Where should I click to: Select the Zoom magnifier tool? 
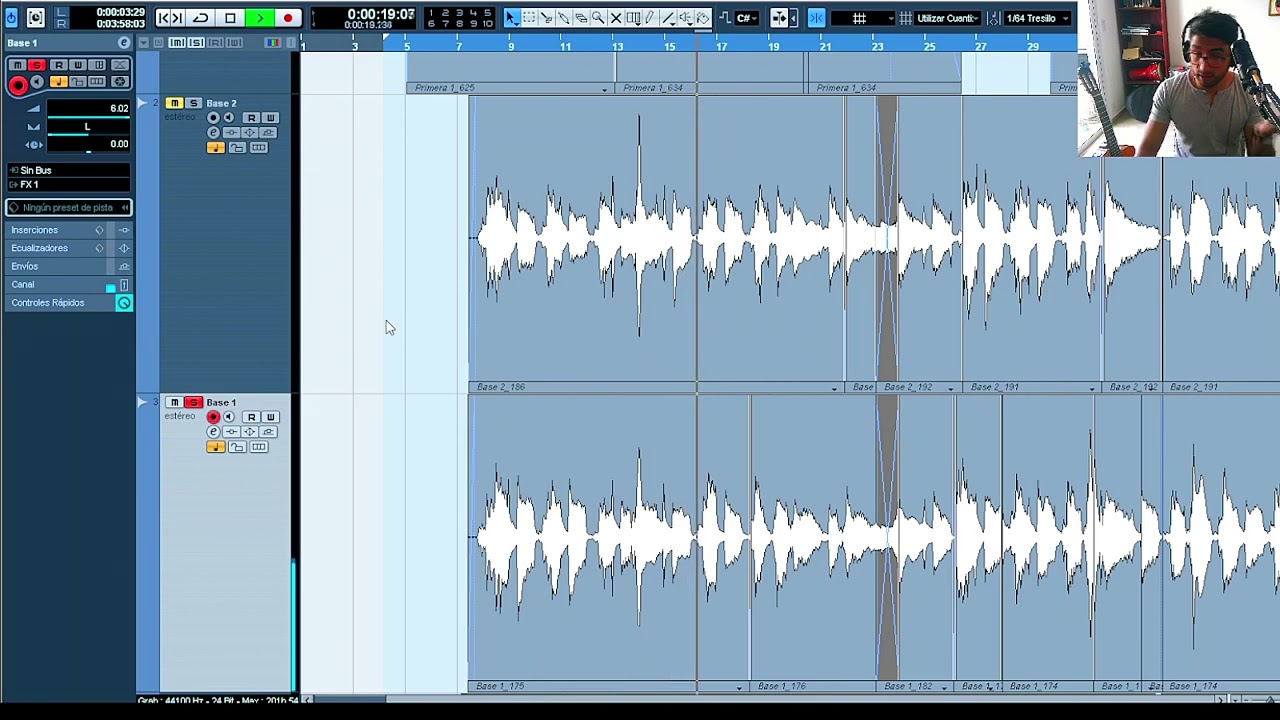597,18
